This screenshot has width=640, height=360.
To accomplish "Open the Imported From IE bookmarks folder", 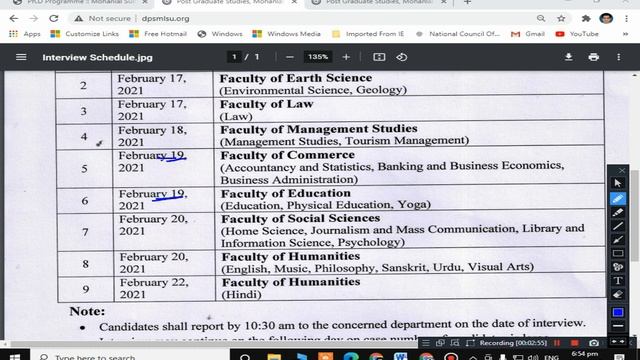I will (x=368, y=34).
